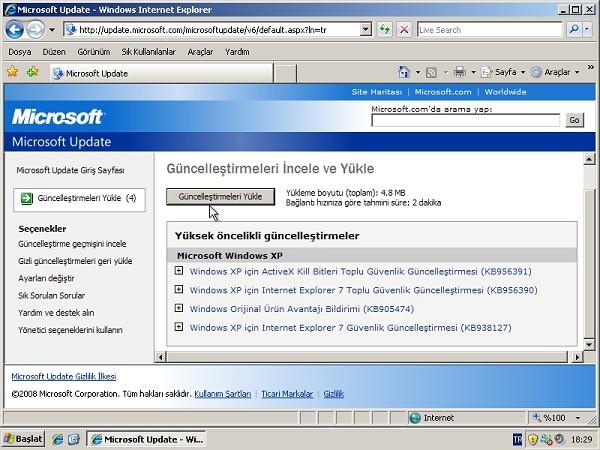Expand the KB956391 ActiveX update details
Screen dimensions: 600x450
[179, 271]
